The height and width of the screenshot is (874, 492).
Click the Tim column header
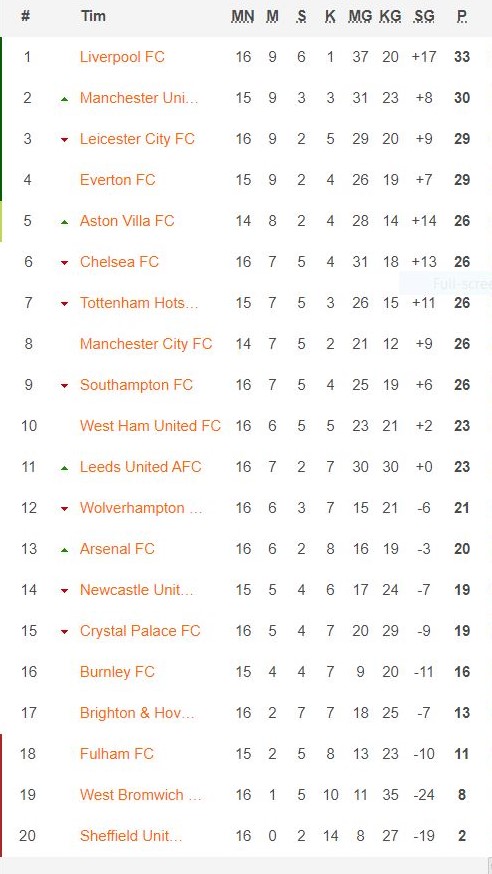(x=93, y=16)
